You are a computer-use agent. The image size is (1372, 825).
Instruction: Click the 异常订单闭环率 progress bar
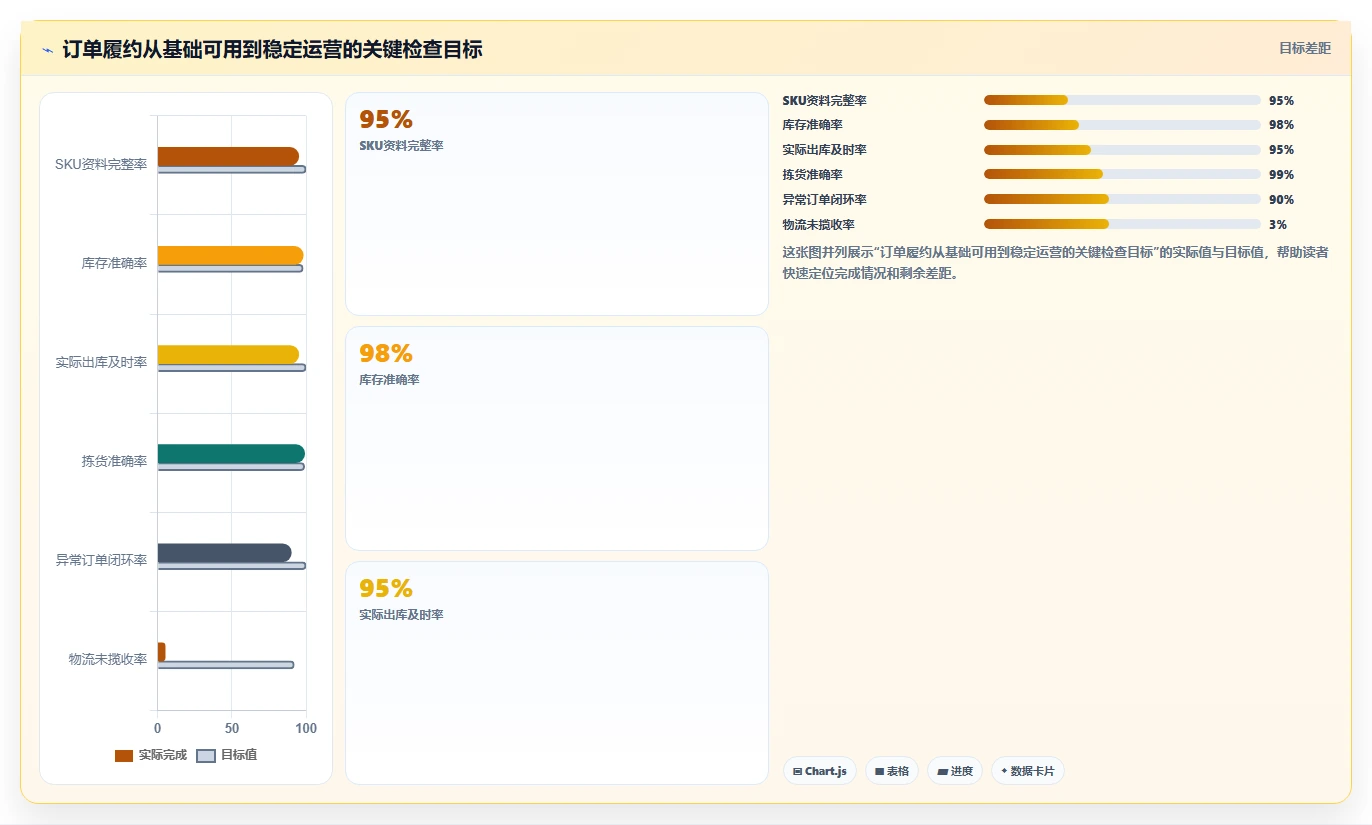(1122, 199)
